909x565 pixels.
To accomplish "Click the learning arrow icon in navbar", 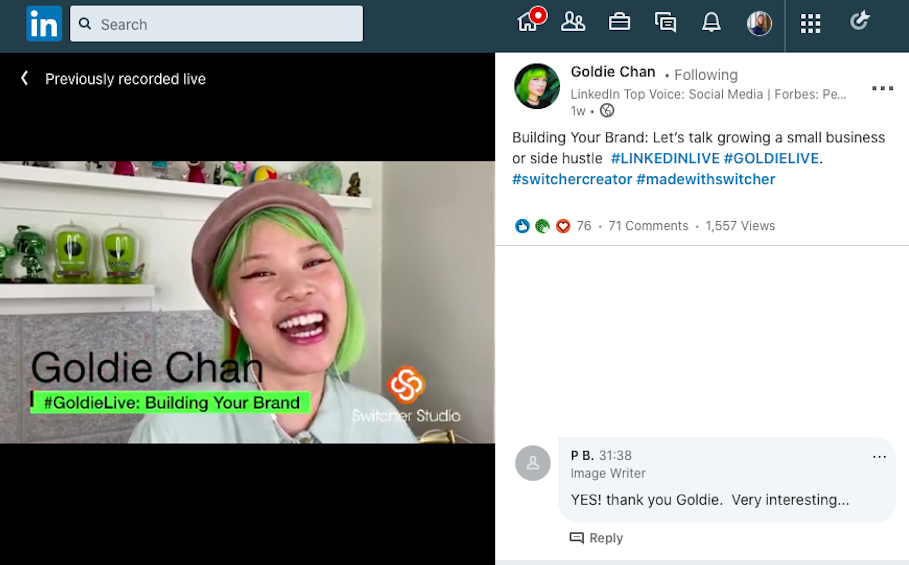I will click(859, 21).
